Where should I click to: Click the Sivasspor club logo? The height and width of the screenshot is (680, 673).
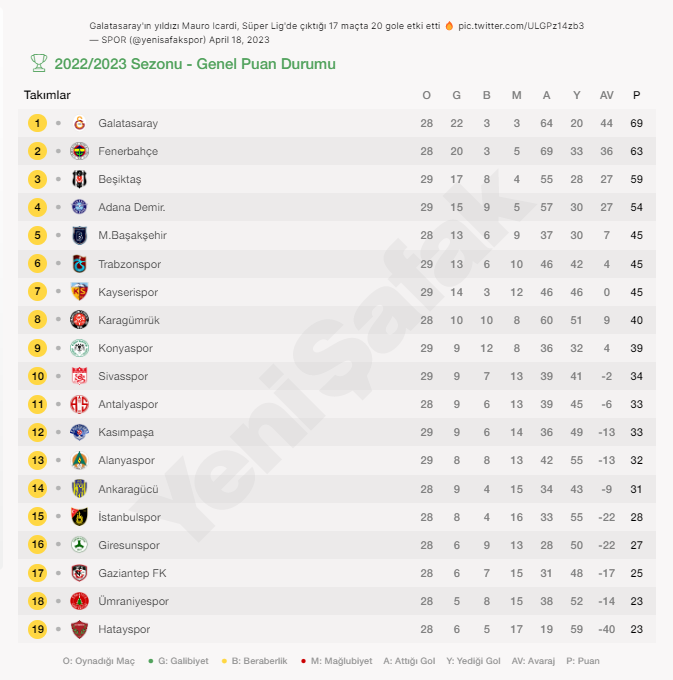79,376
